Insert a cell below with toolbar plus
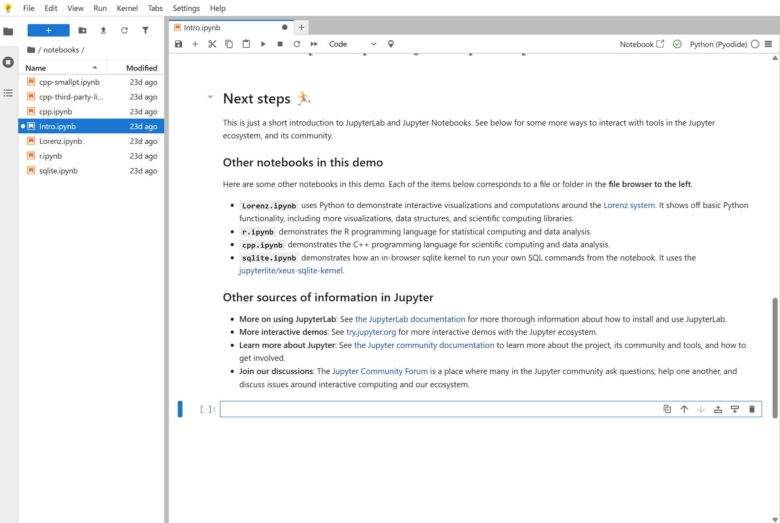Screen dimensions: 780x523 tap(195, 44)
